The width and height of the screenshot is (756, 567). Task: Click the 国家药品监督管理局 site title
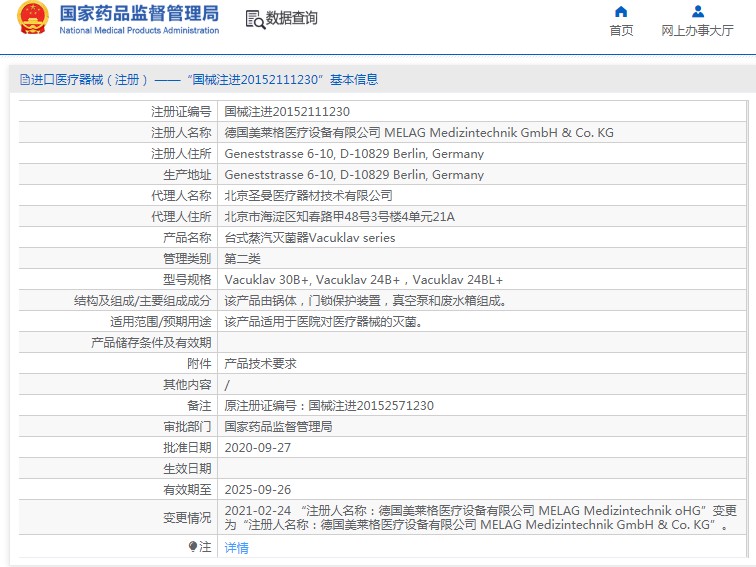tap(139, 14)
